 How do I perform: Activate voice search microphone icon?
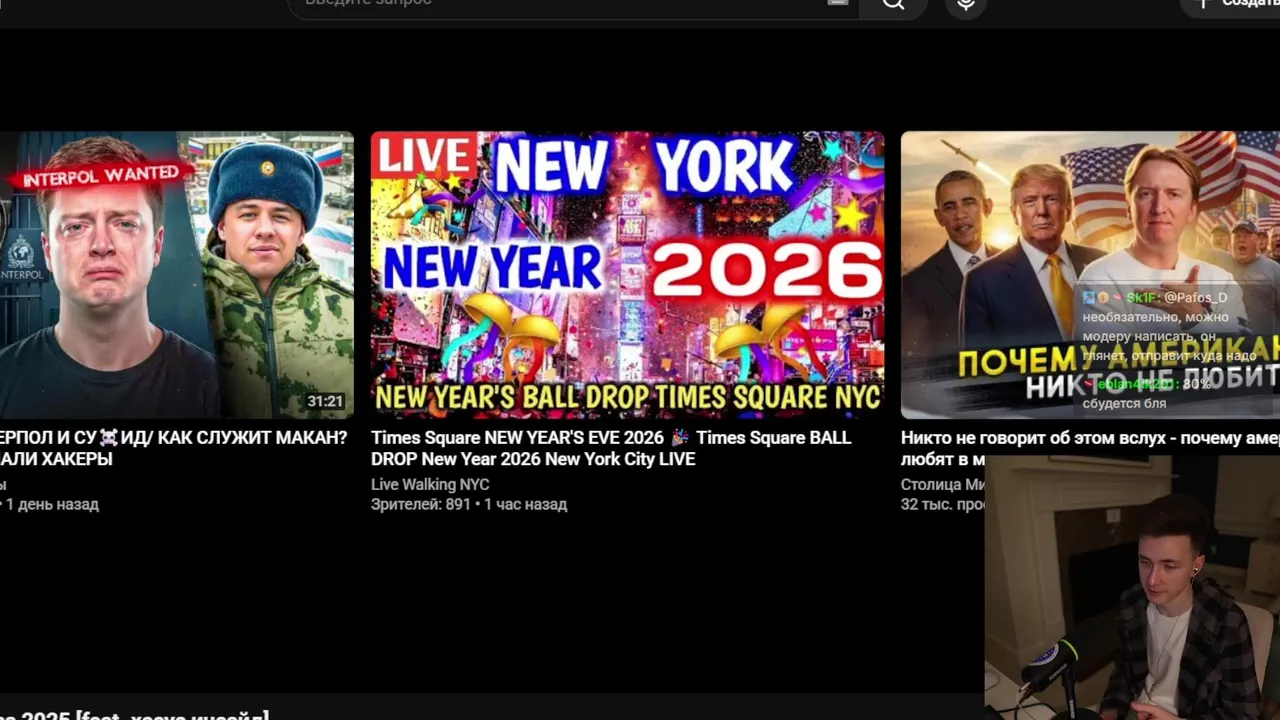[966, 5]
